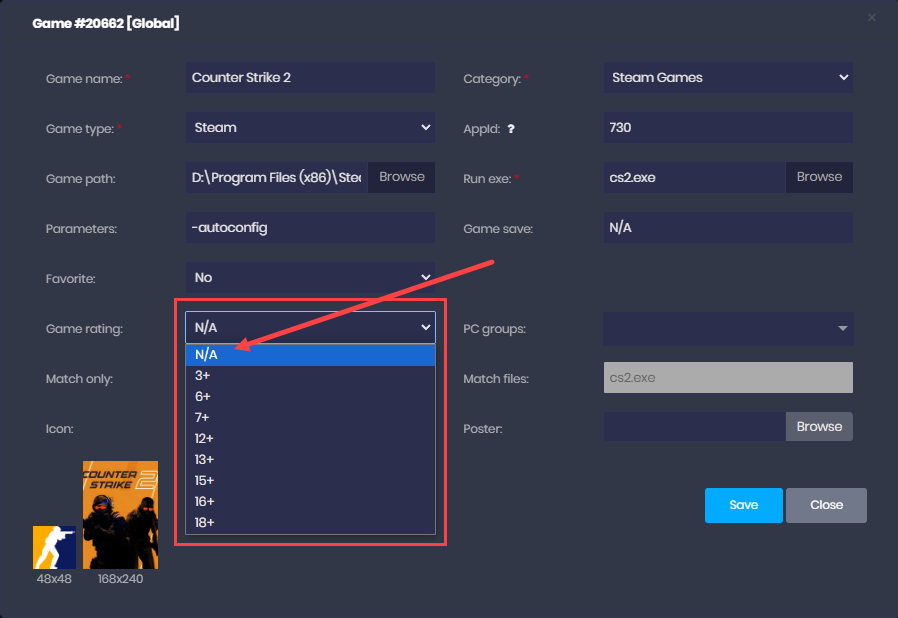Image resolution: width=898 pixels, height=618 pixels.
Task: Choose the 3+ game rating
Action: click(x=310, y=376)
